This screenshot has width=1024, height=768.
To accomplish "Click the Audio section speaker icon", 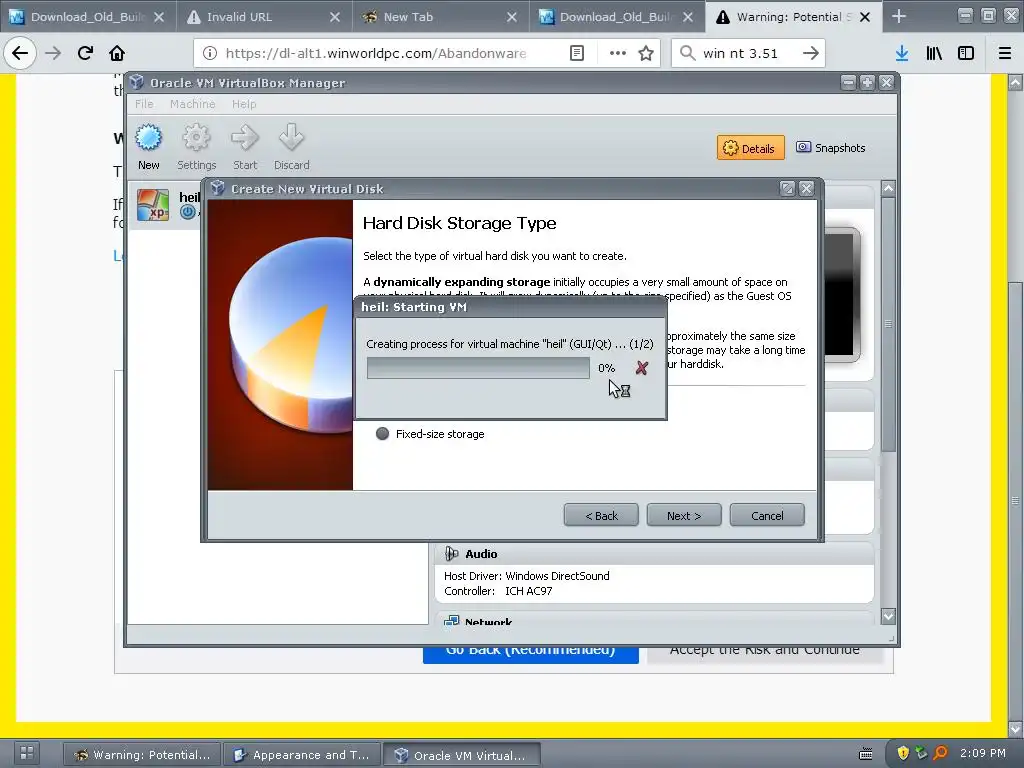I will [x=451, y=554].
